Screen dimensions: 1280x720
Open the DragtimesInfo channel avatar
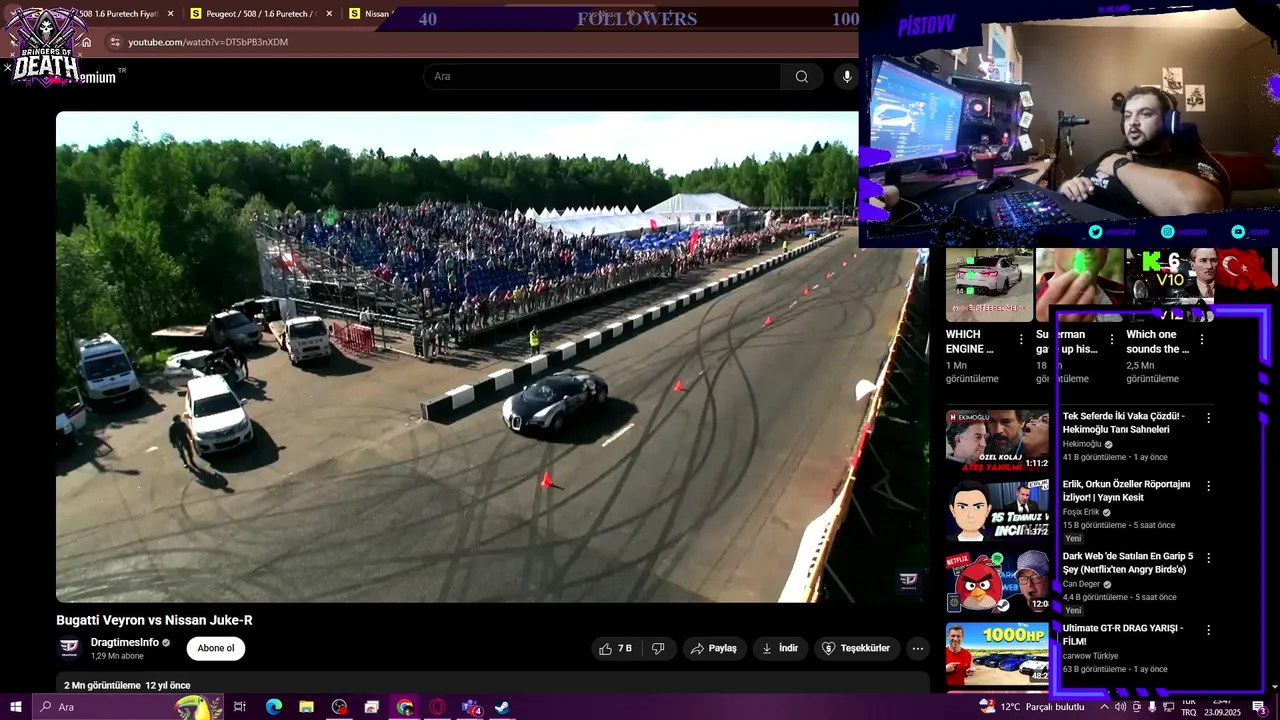click(x=69, y=648)
